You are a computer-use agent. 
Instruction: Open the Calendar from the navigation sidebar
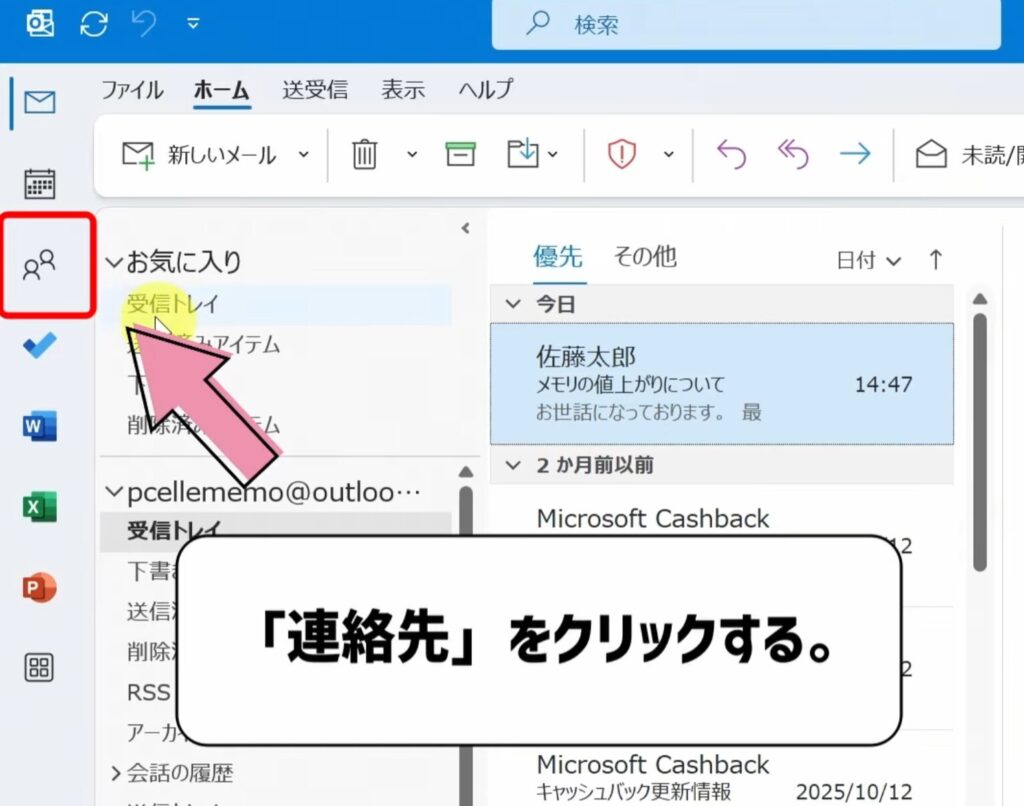38,184
